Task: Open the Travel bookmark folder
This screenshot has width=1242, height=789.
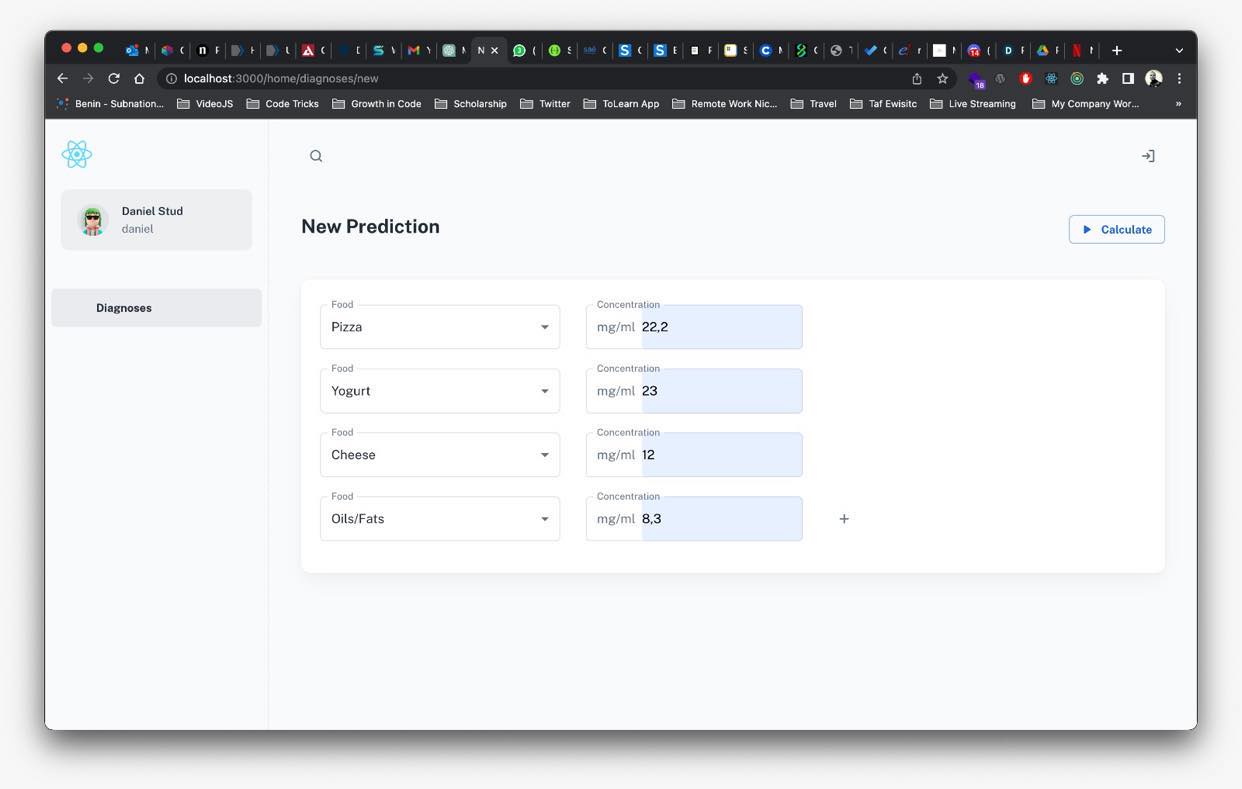Action: [814, 104]
